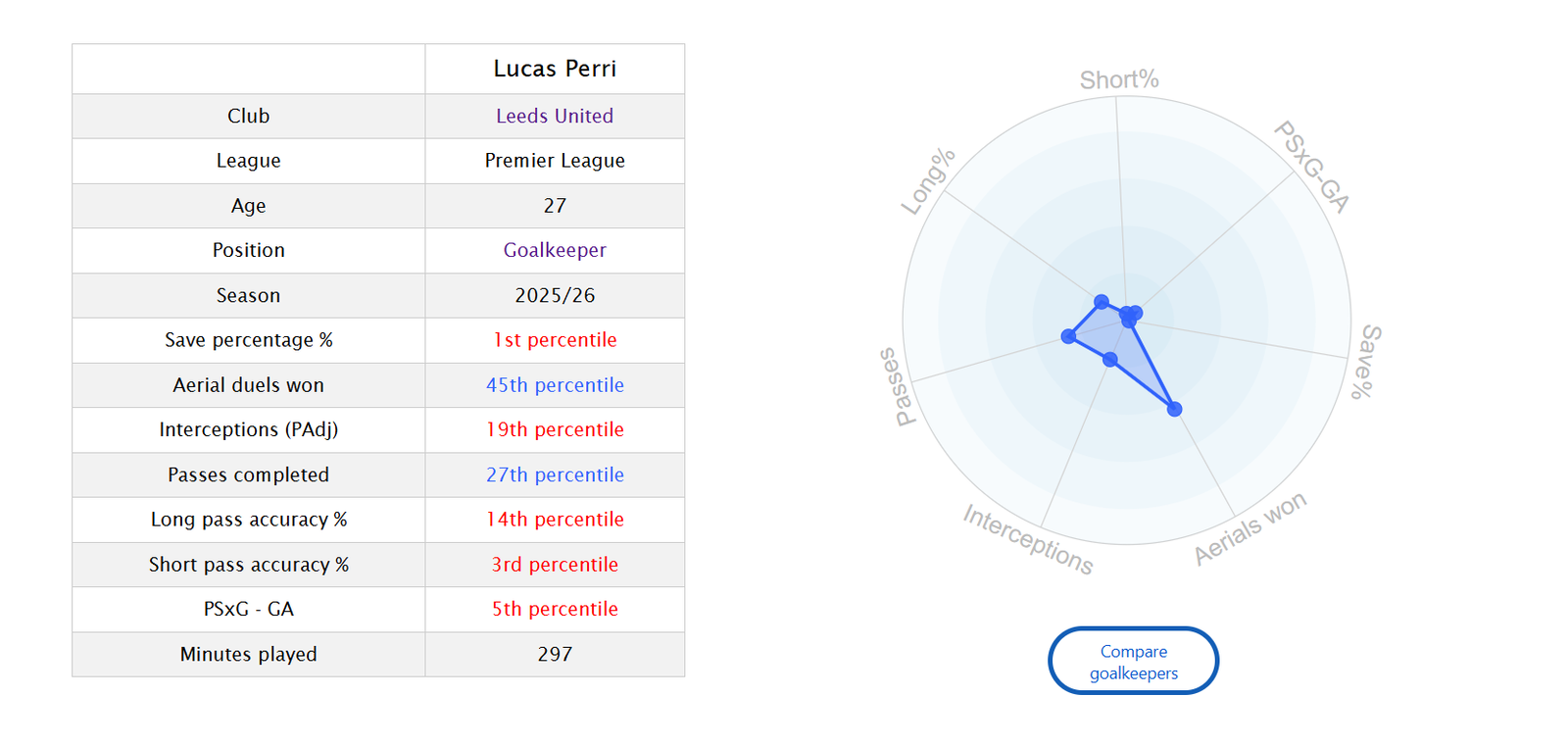The width and height of the screenshot is (1568, 746).
Task: Click the Compare goalkeepers button
Action: [x=1133, y=662]
